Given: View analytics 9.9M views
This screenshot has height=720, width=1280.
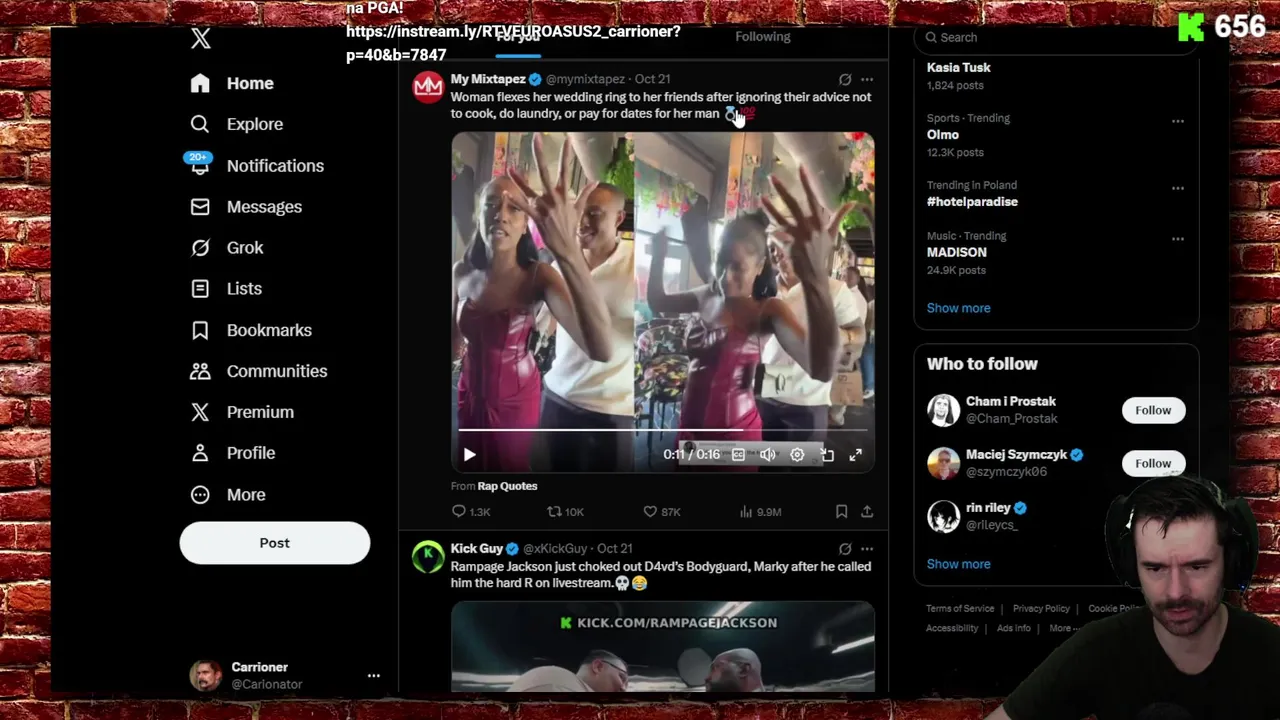Looking at the screenshot, I should tap(760, 512).
